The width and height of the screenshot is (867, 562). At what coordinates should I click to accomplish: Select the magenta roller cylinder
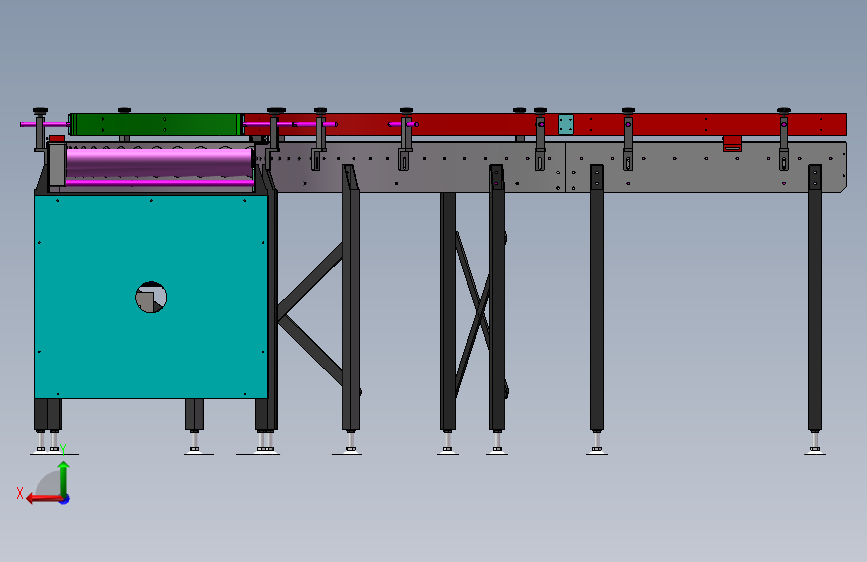pyautogui.click(x=159, y=163)
